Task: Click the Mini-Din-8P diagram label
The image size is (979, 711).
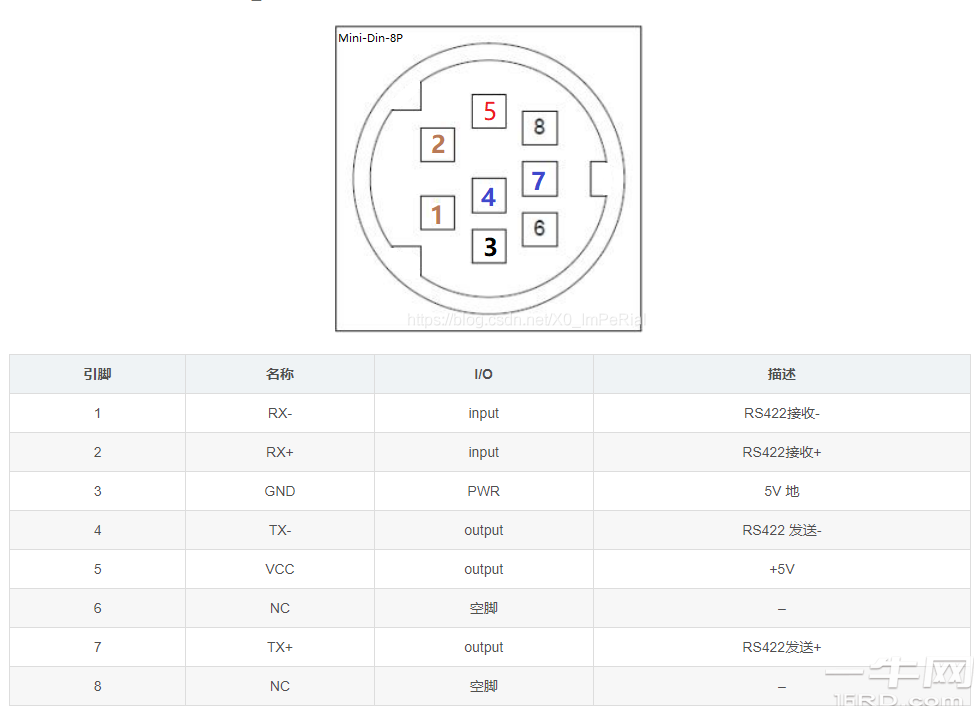Action: [370, 39]
